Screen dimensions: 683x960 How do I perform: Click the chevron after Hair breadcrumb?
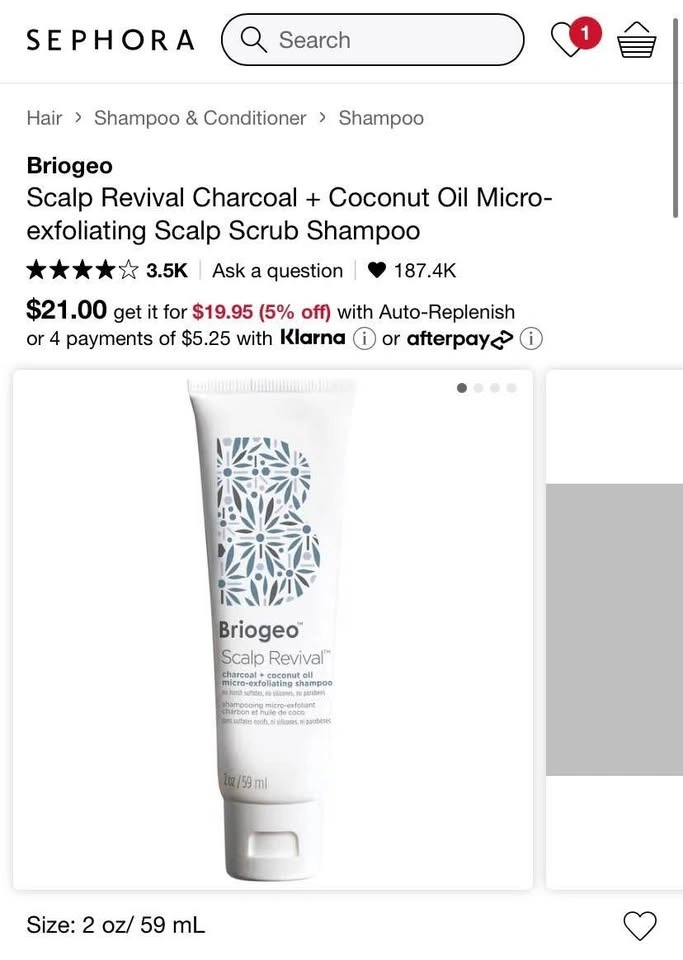pos(78,118)
